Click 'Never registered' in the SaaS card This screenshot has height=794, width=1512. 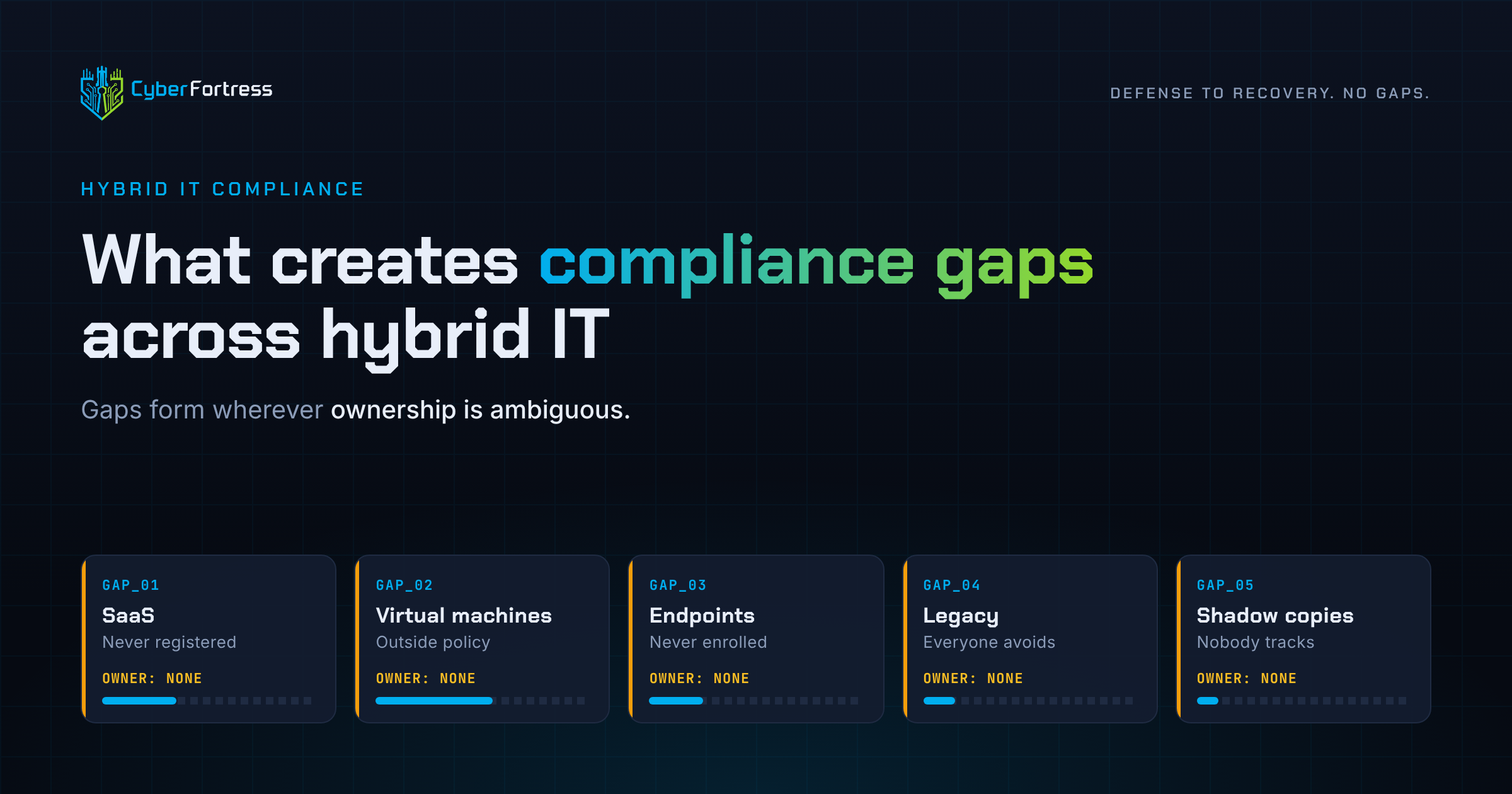tap(169, 642)
